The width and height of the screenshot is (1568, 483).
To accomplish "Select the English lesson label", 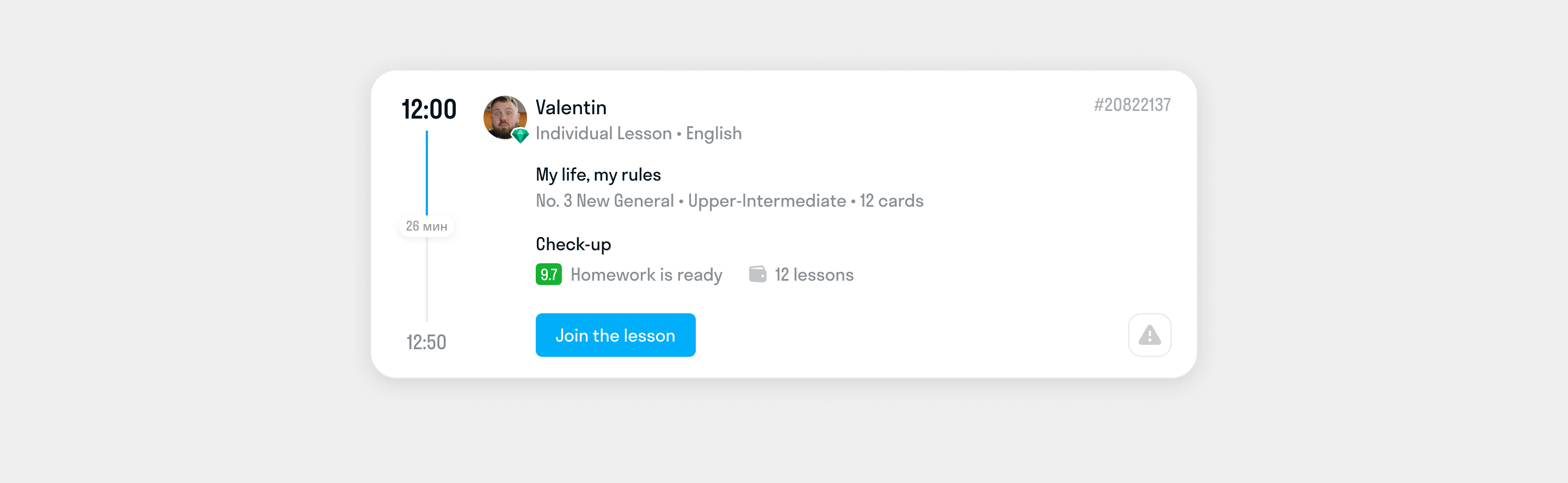I will coord(713,133).
